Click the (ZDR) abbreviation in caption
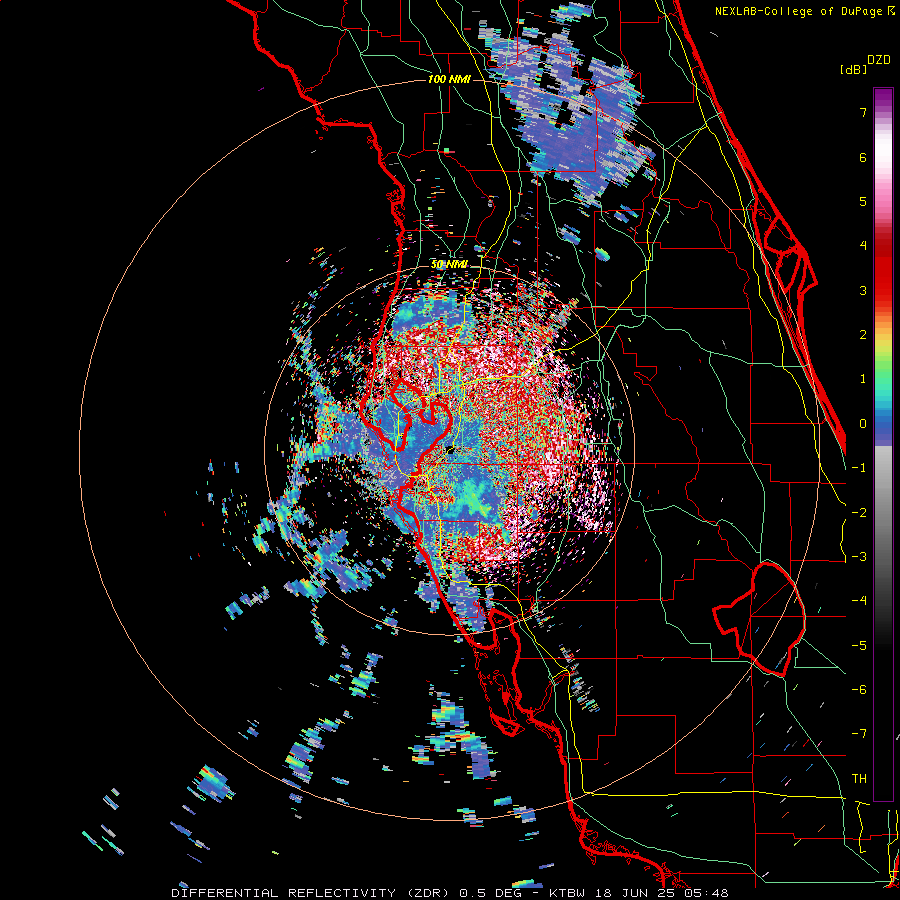The image size is (900, 900). [x=428, y=893]
